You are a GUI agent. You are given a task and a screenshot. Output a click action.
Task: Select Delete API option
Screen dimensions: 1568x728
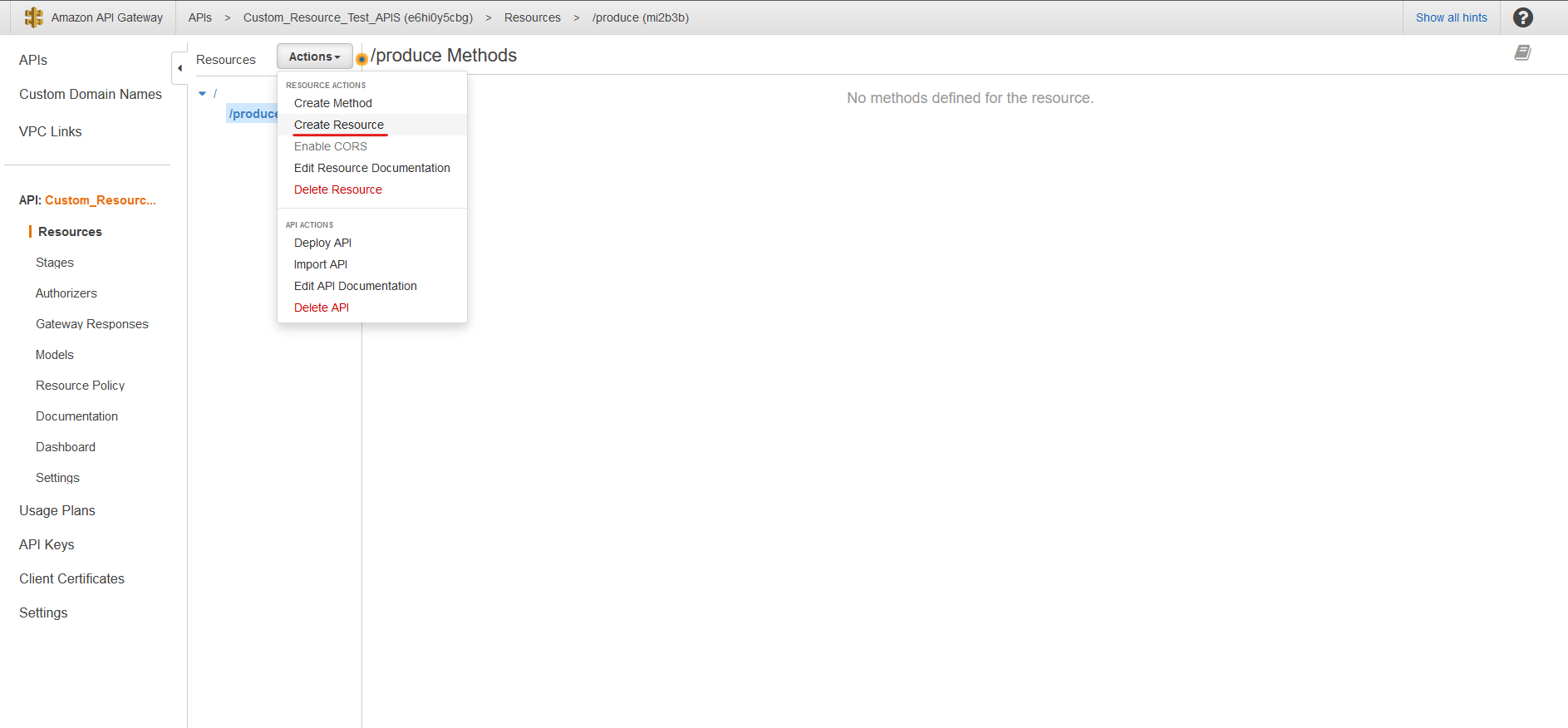[x=371, y=307]
